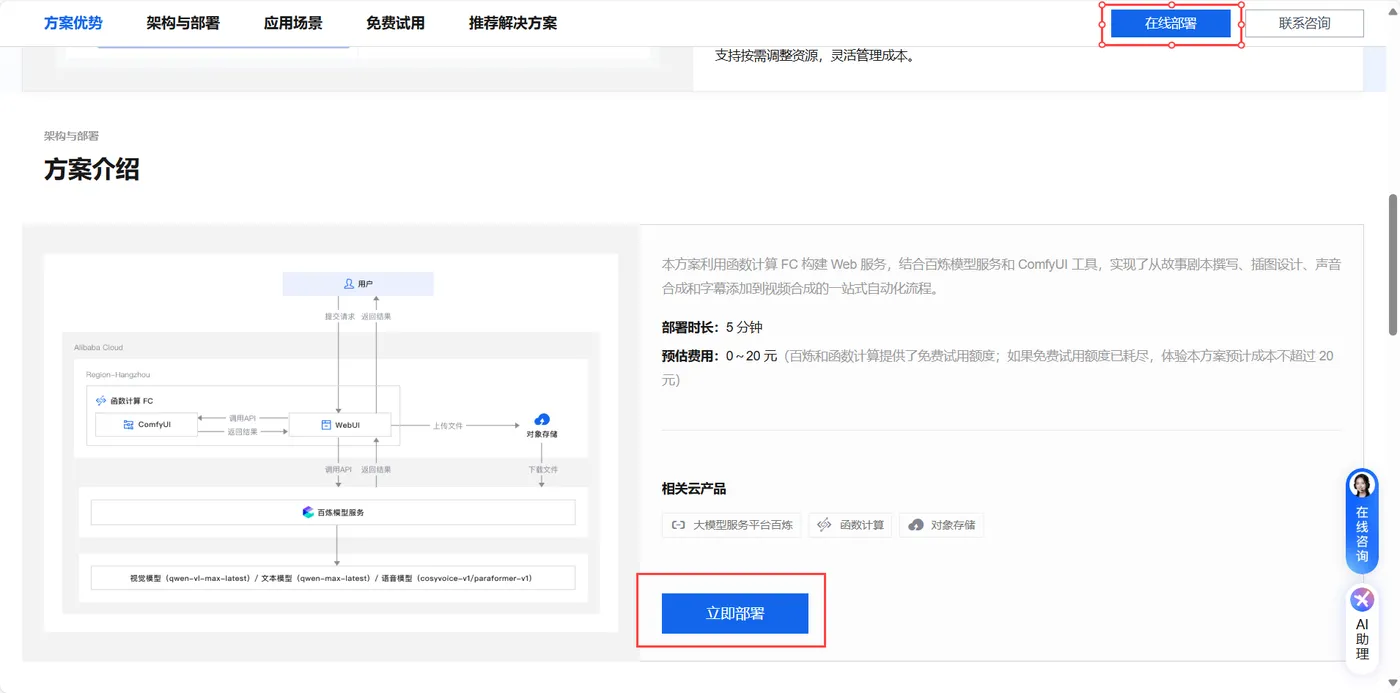Viewport: 1400px width, 693px height.
Task: Click the AI 助理 purple star icon
Action: coord(1362,600)
